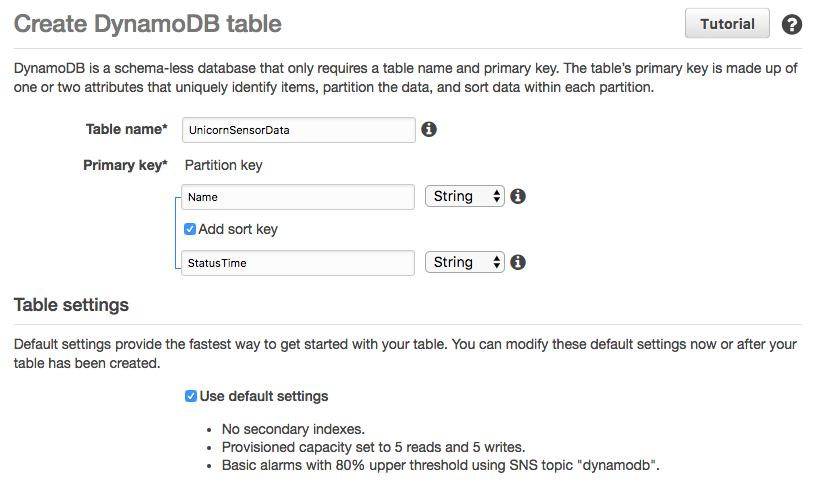Click the Basic alarms SNS topic bullet
This screenshot has height=482, width=814.
click(x=440, y=465)
